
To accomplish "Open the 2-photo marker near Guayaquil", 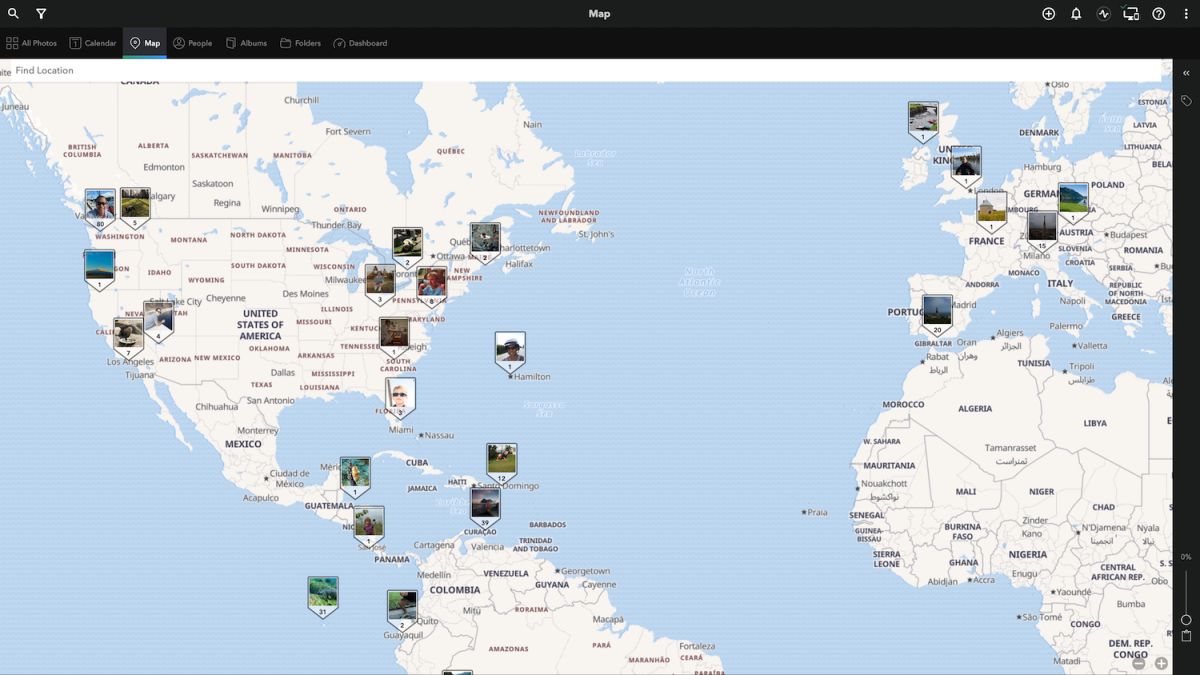I will [x=402, y=610].
